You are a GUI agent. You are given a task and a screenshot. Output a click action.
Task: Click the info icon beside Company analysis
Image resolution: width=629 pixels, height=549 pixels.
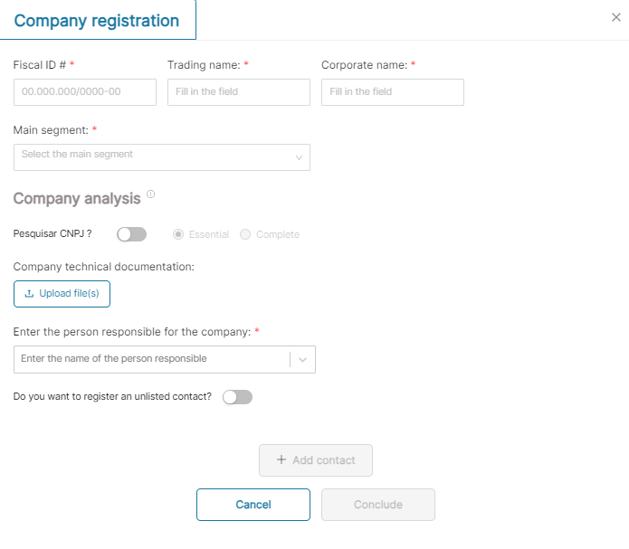click(151, 194)
